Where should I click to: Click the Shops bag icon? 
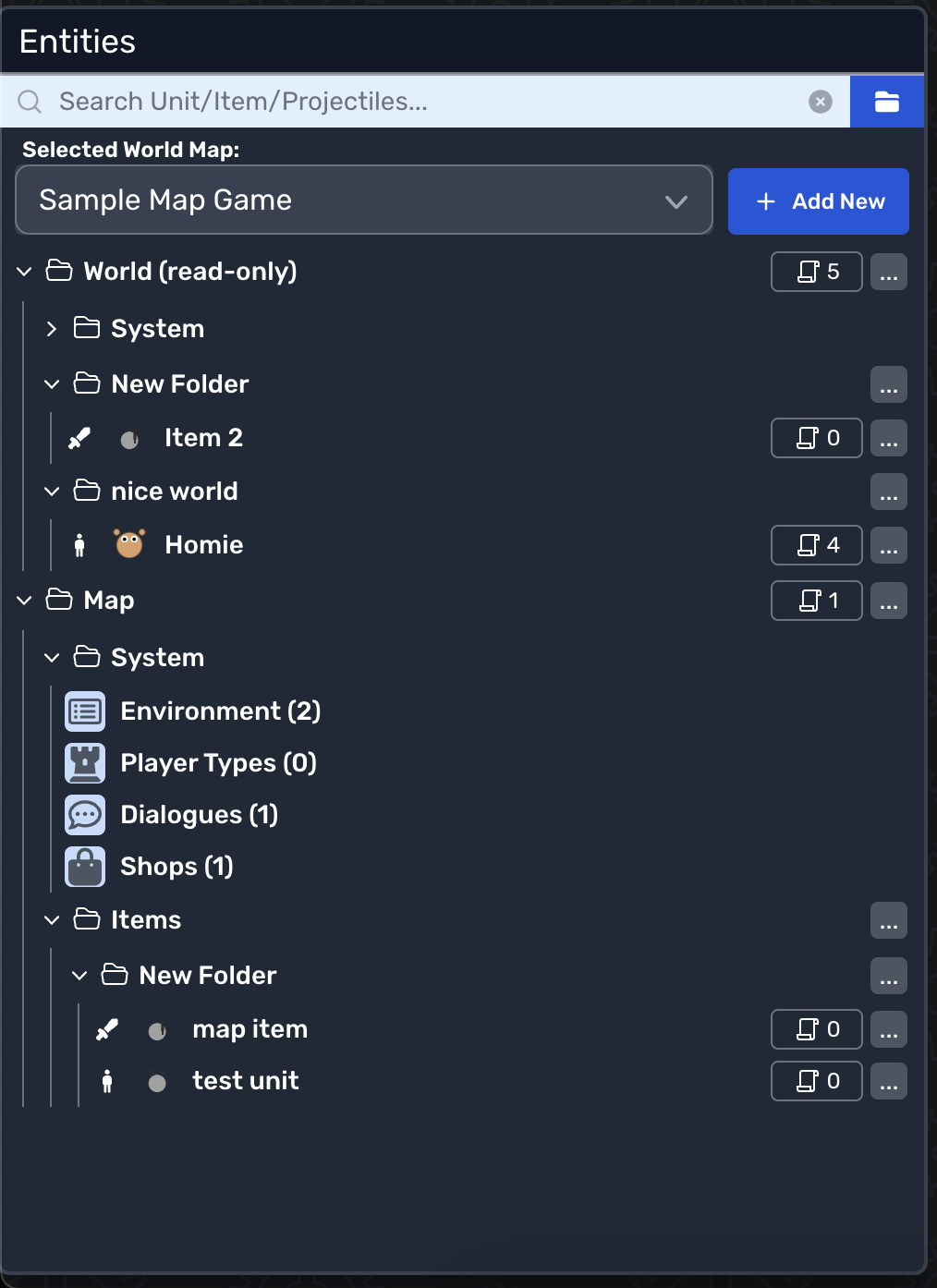[85, 867]
